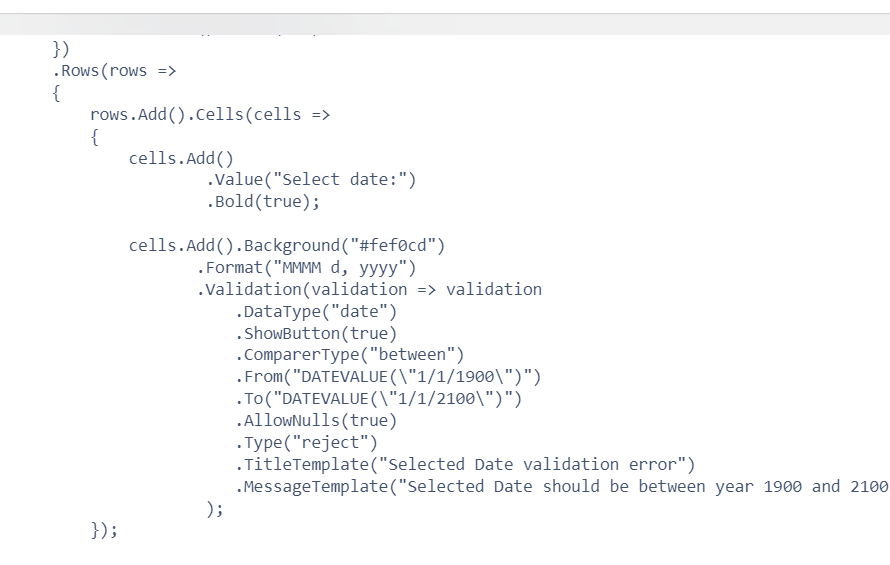Click the .ShowButton(true) line

click(x=316, y=334)
